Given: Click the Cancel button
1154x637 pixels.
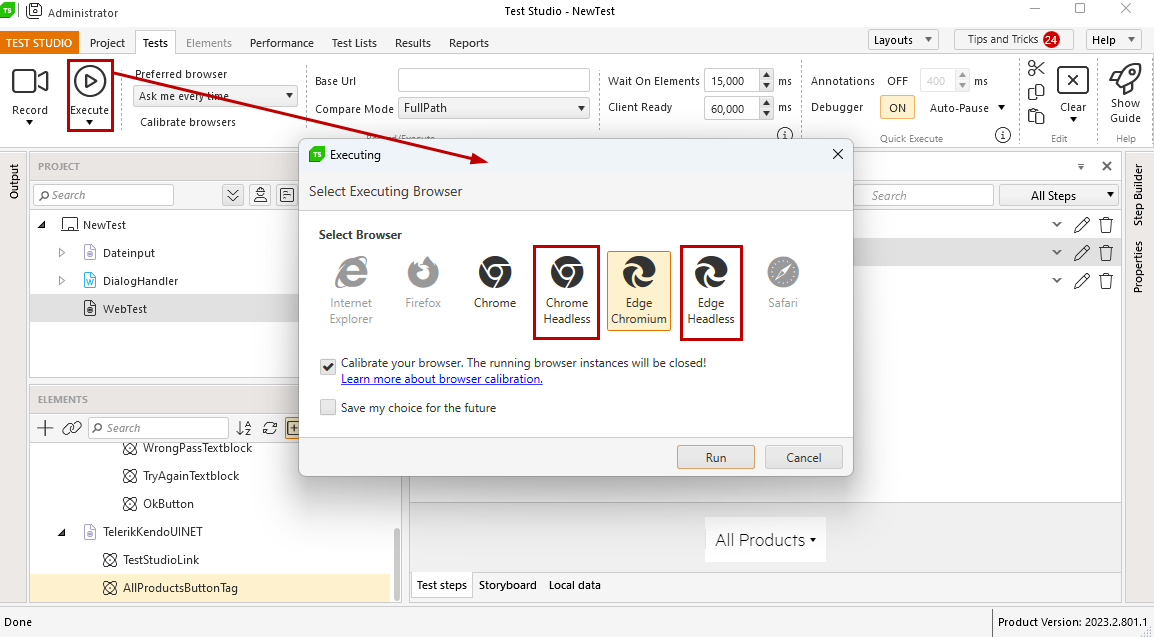Looking at the screenshot, I should click(804, 457).
